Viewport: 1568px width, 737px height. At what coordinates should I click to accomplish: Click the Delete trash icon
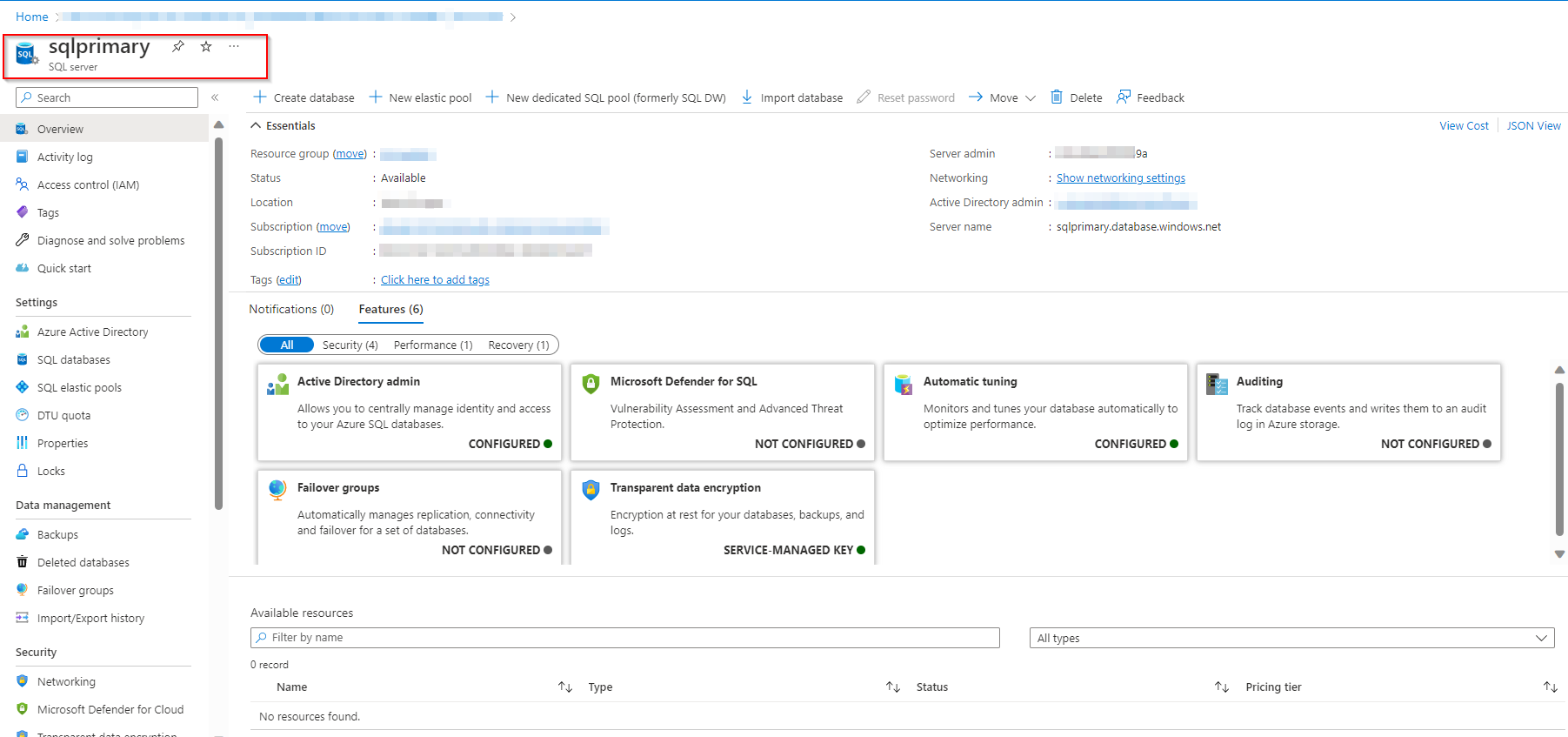pos(1057,97)
